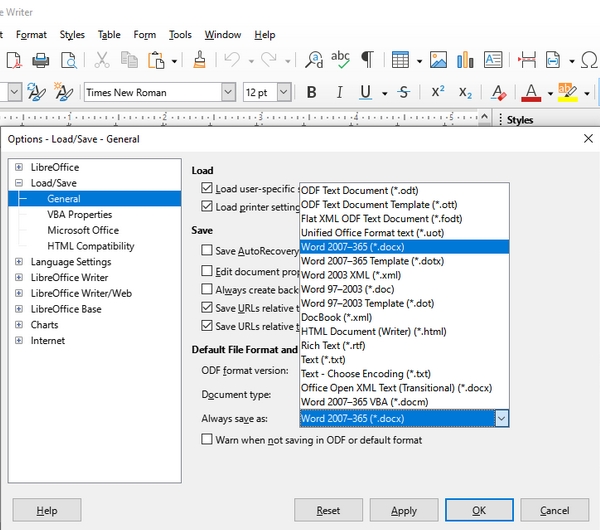Uncheck Load user-specific settings checkbox

207,188
